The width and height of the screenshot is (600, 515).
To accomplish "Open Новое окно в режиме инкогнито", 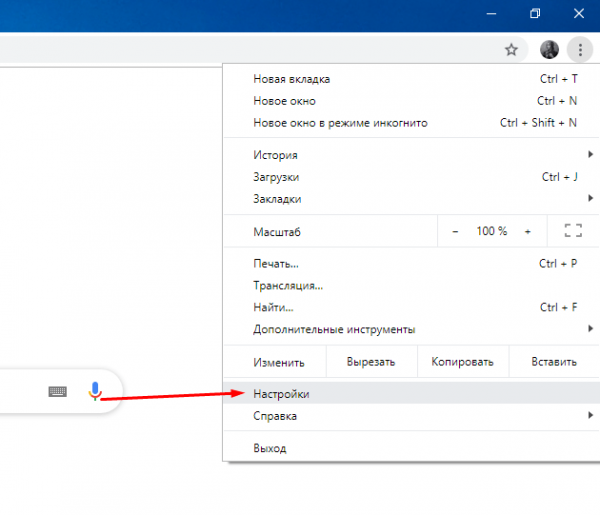I will click(x=411, y=123).
